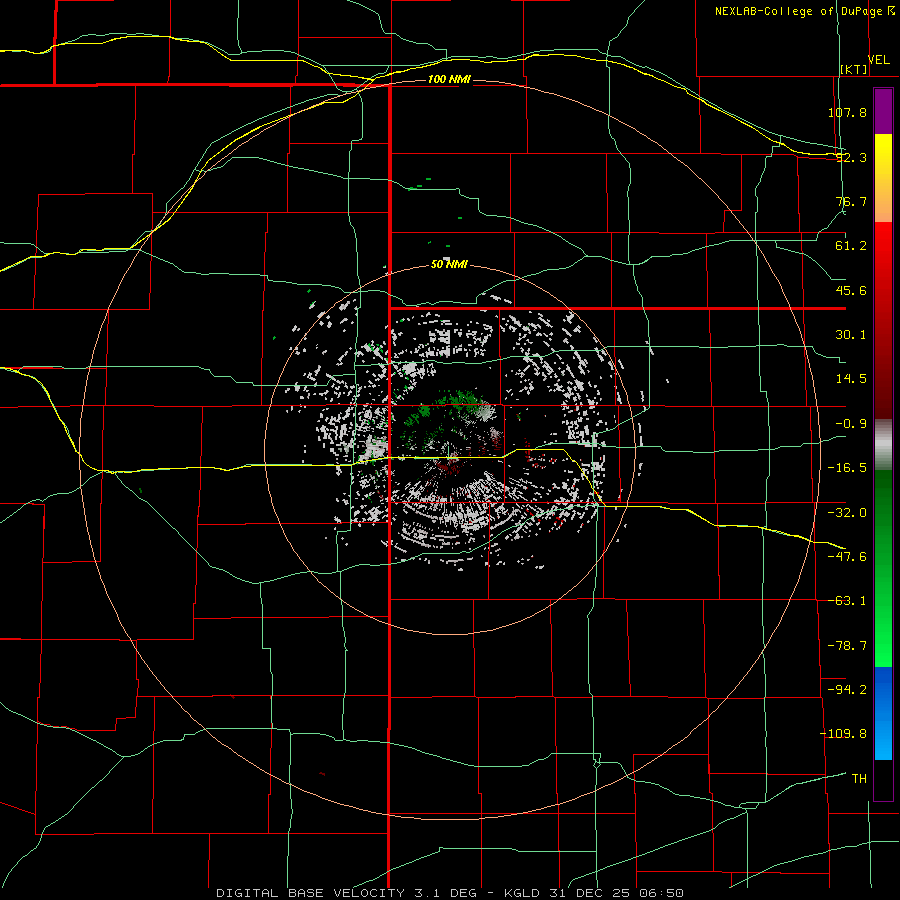Click the 61.2 legend value

(851, 246)
